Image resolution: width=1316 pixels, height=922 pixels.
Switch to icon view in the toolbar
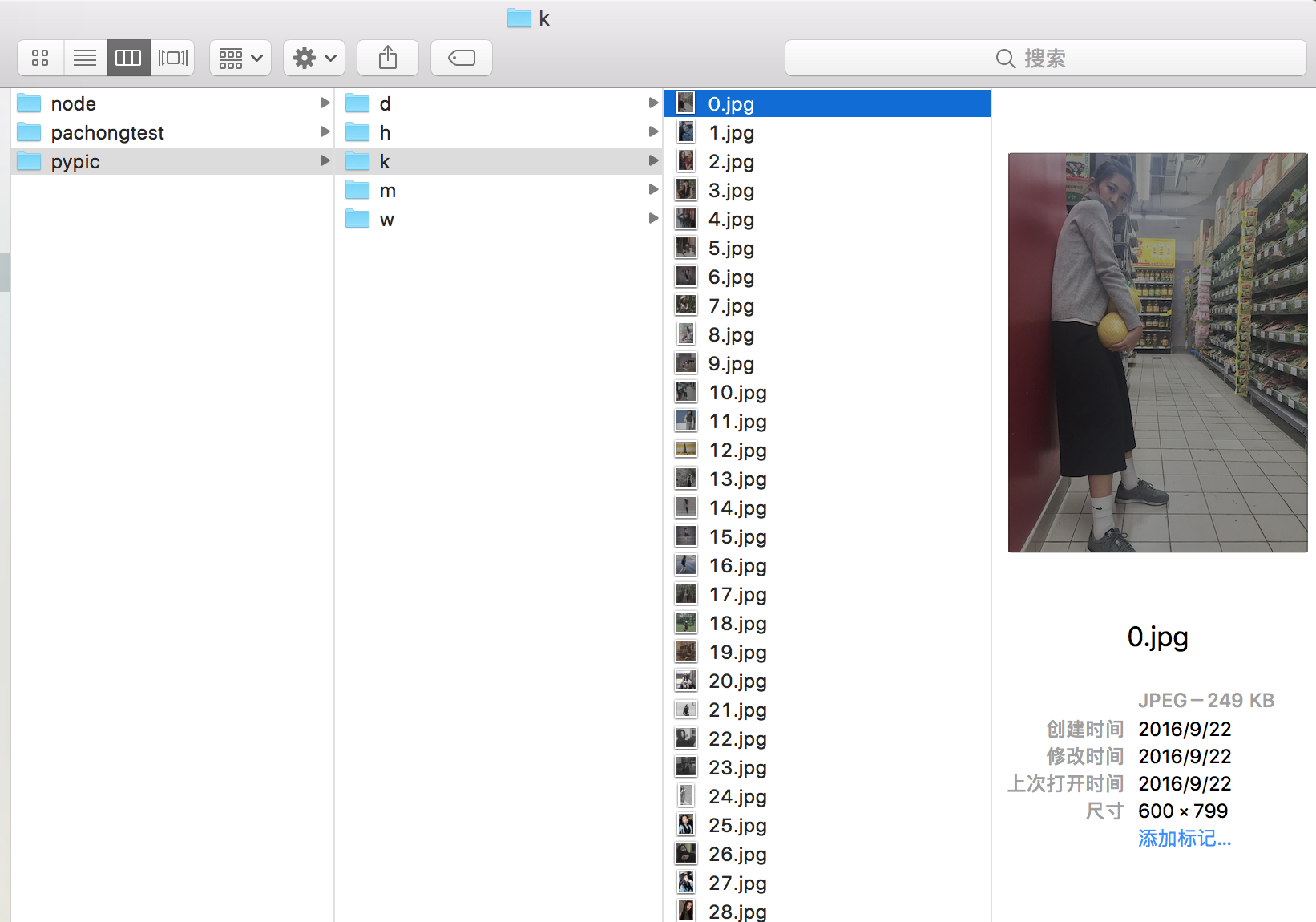click(40, 58)
